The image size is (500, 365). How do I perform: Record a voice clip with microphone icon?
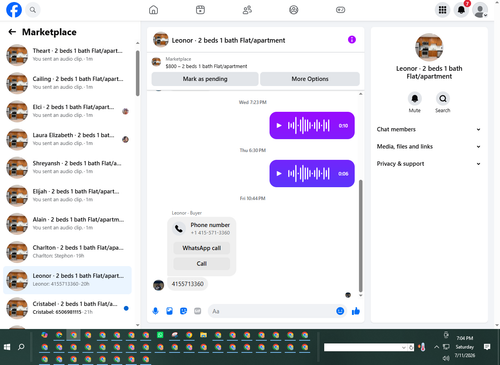pyautogui.click(x=155, y=311)
